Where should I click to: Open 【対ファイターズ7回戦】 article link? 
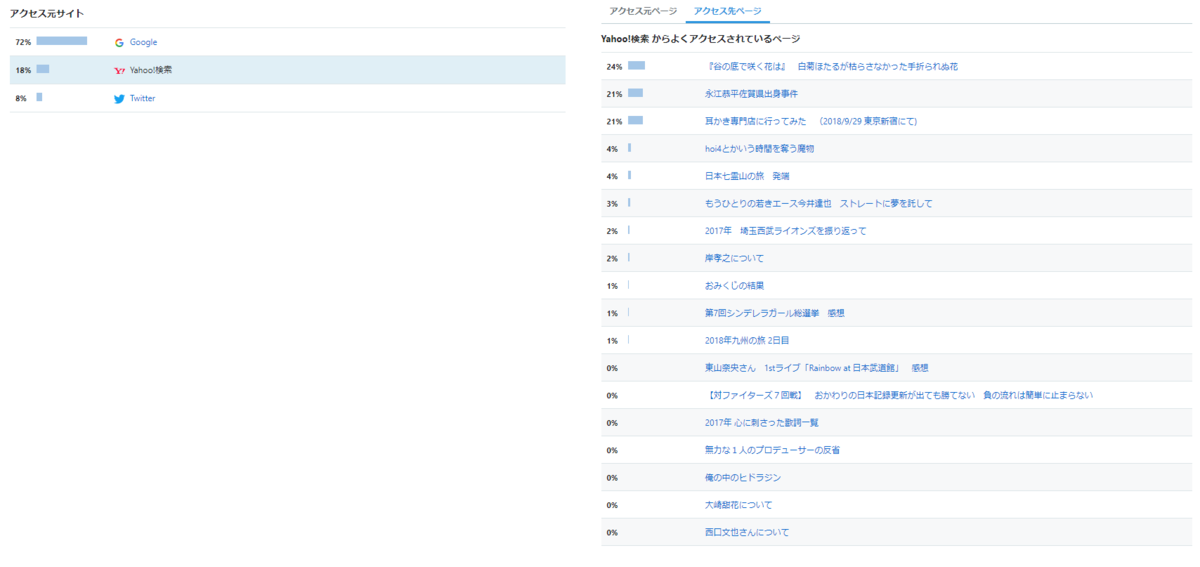coord(899,395)
